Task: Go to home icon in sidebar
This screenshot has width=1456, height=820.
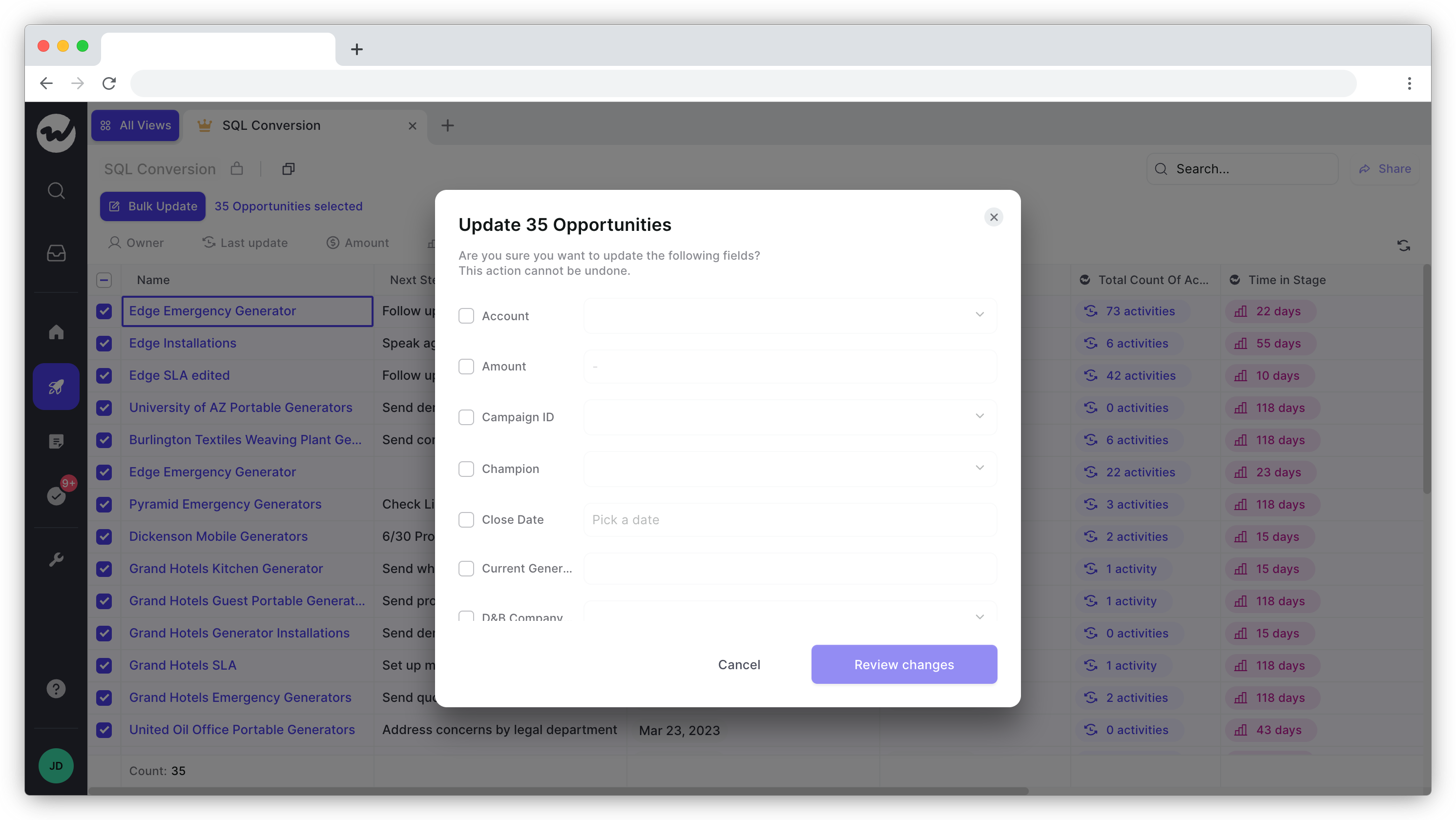Action: 56,332
